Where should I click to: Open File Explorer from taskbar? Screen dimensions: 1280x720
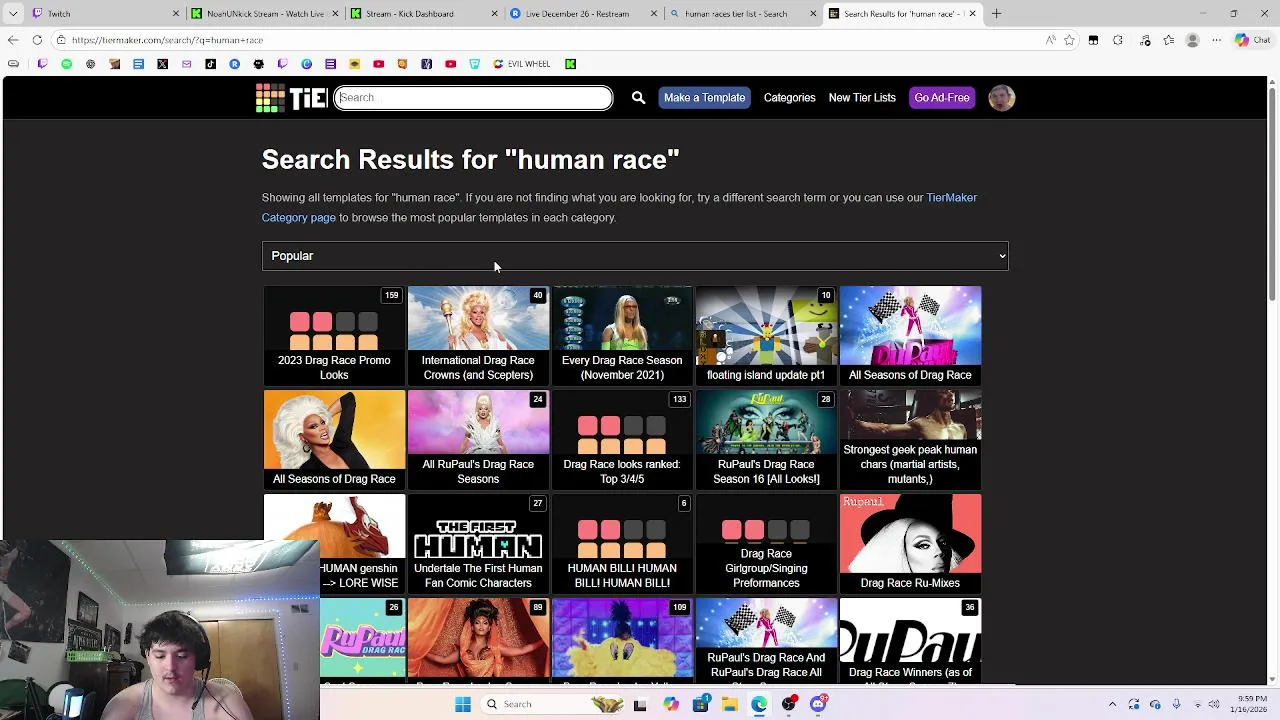click(x=729, y=704)
